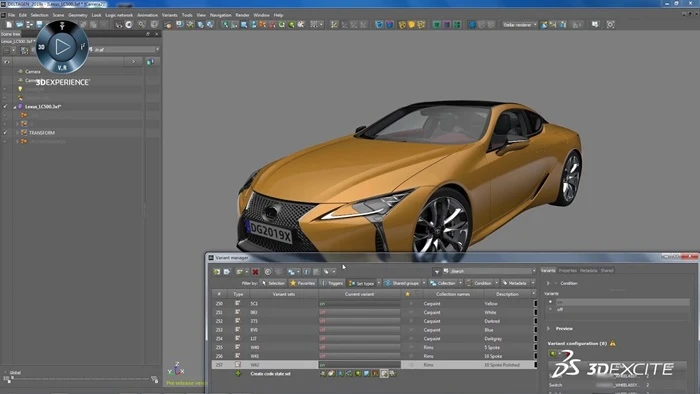Click the save icon in Variant manager toolbar
700x394 pixels.
pyautogui.click(x=227, y=272)
